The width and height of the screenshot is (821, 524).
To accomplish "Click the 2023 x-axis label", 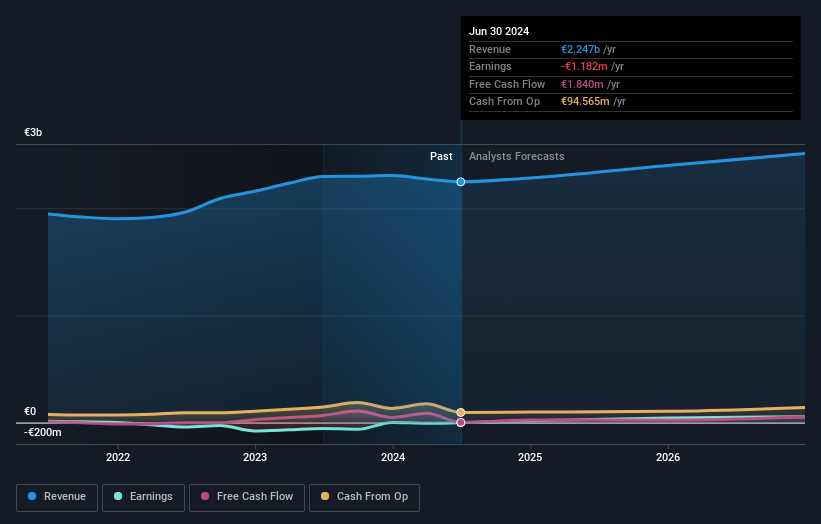I will 255,457.
